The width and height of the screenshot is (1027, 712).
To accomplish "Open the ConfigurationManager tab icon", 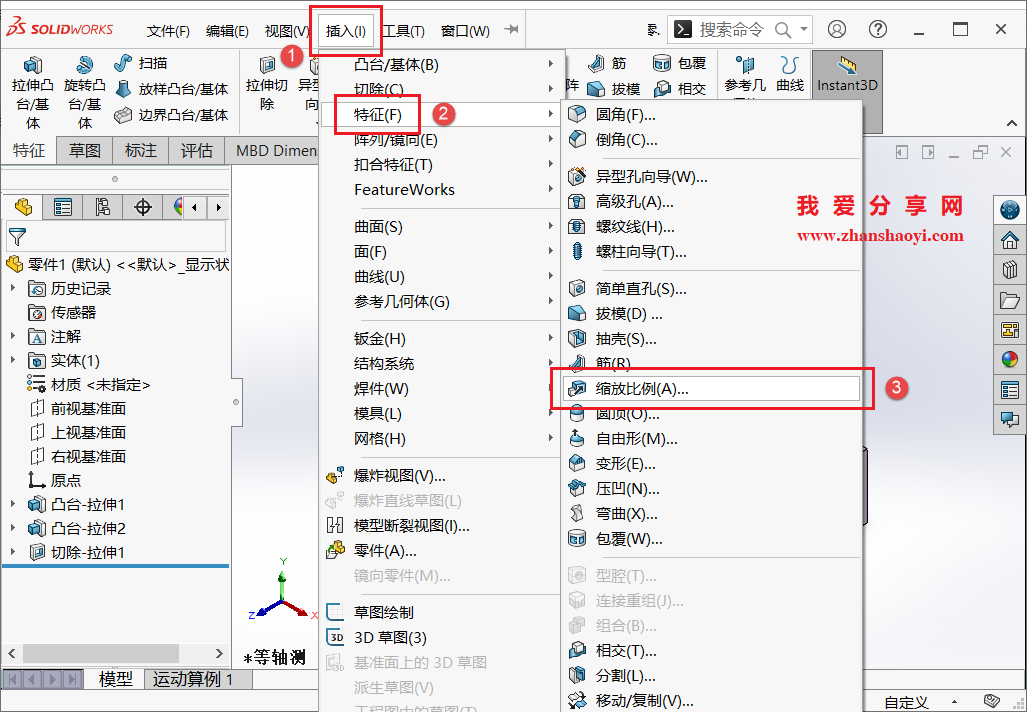I will coord(102,208).
